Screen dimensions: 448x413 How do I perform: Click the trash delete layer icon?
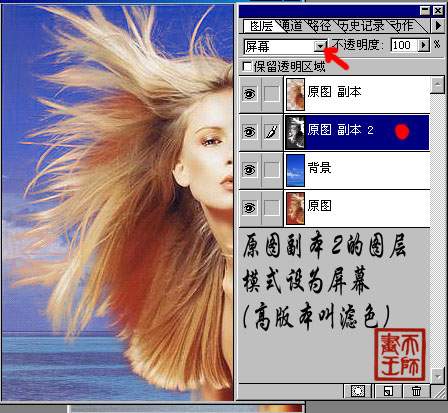tap(416, 391)
